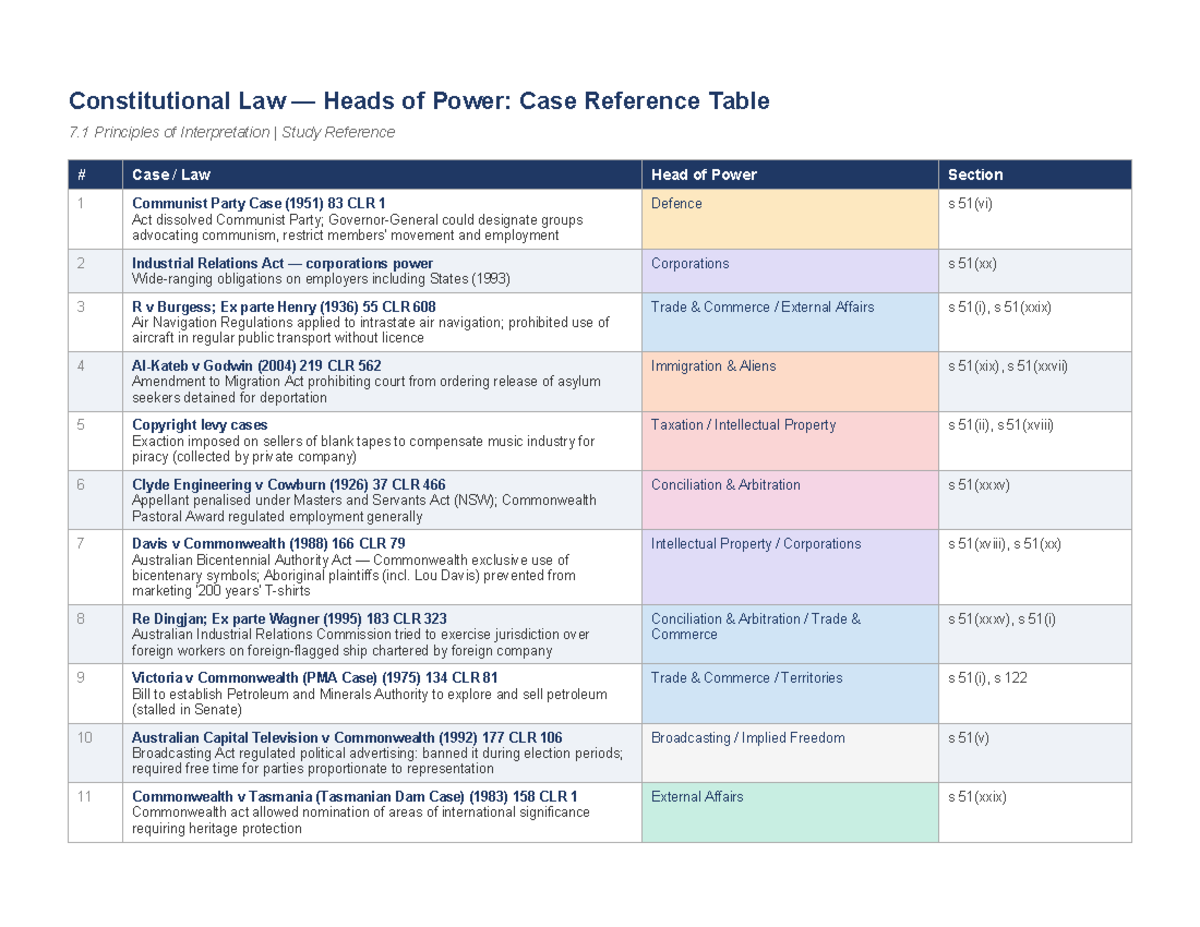The width and height of the screenshot is (1200, 927).
Task: Click section cell 's 51(v)'
Action: (x=1035, y=752)
